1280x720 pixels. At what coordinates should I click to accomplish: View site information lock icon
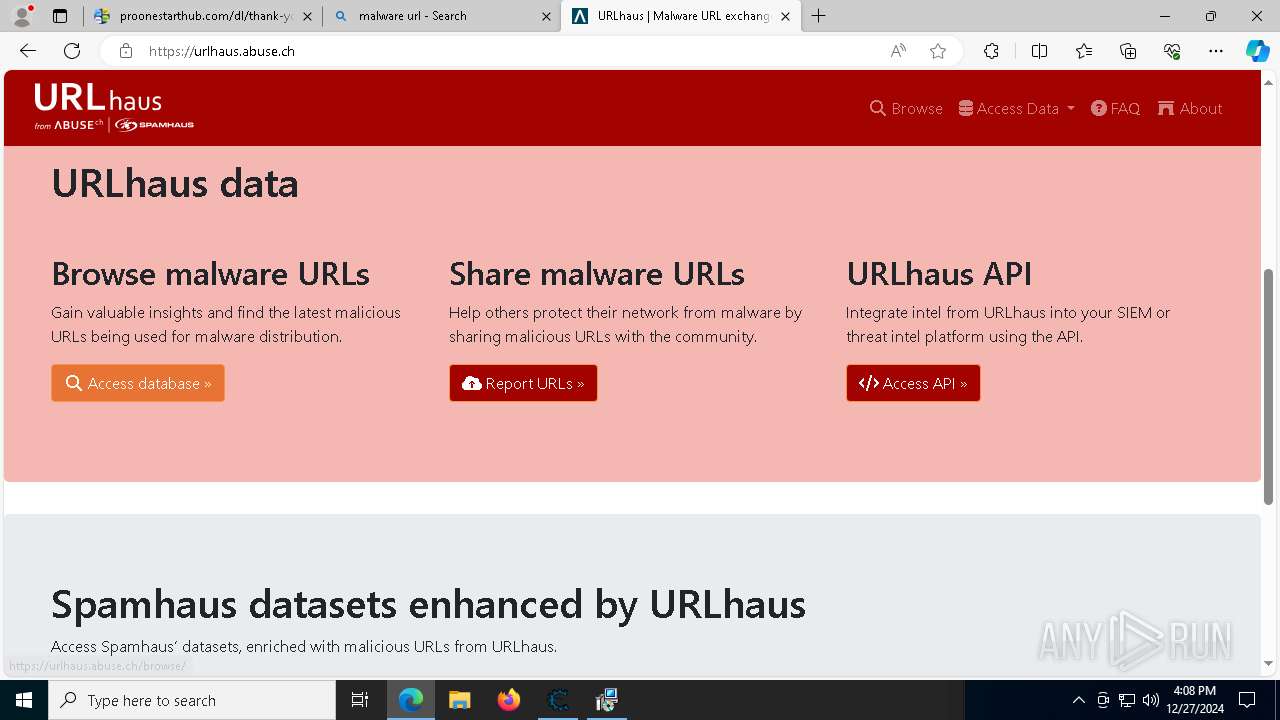click(x=125, y=51)
